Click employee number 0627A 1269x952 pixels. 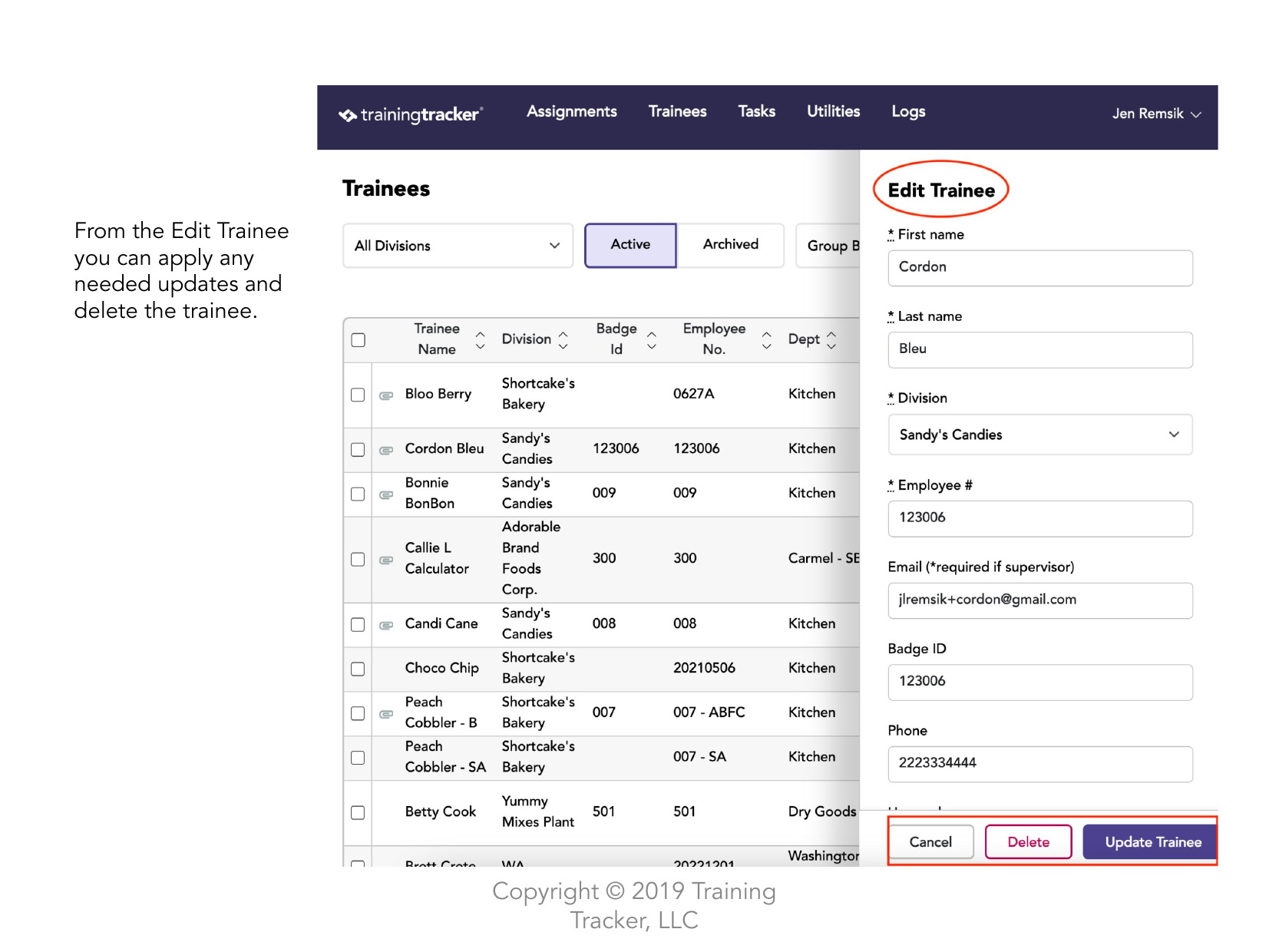(x=693, y=394)
